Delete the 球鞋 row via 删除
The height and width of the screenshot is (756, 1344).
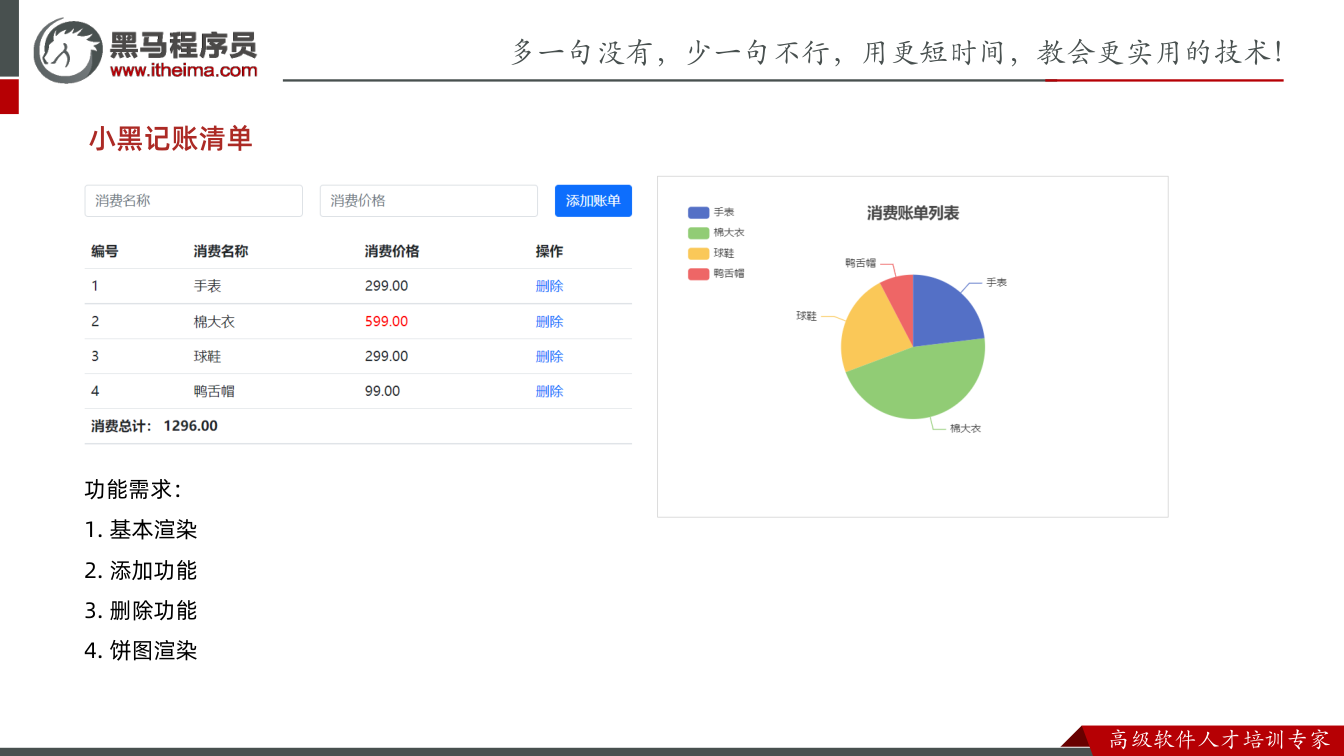(x=549, y=356)
